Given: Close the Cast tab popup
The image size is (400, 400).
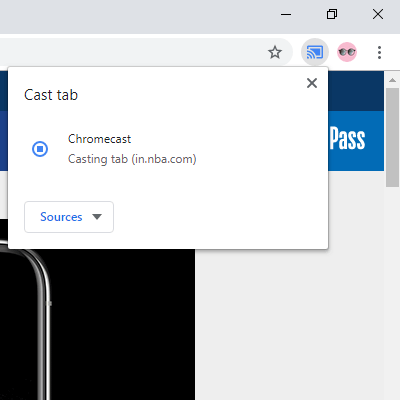Looking at the screenshot, I should tap(312, 83).
